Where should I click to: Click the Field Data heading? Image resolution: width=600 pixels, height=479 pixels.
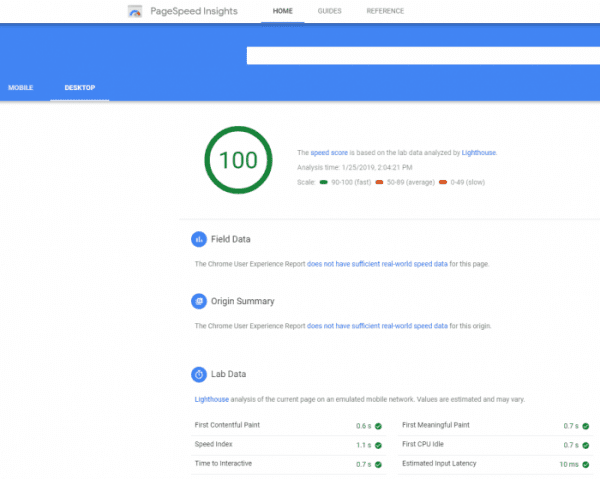(231, 240)
